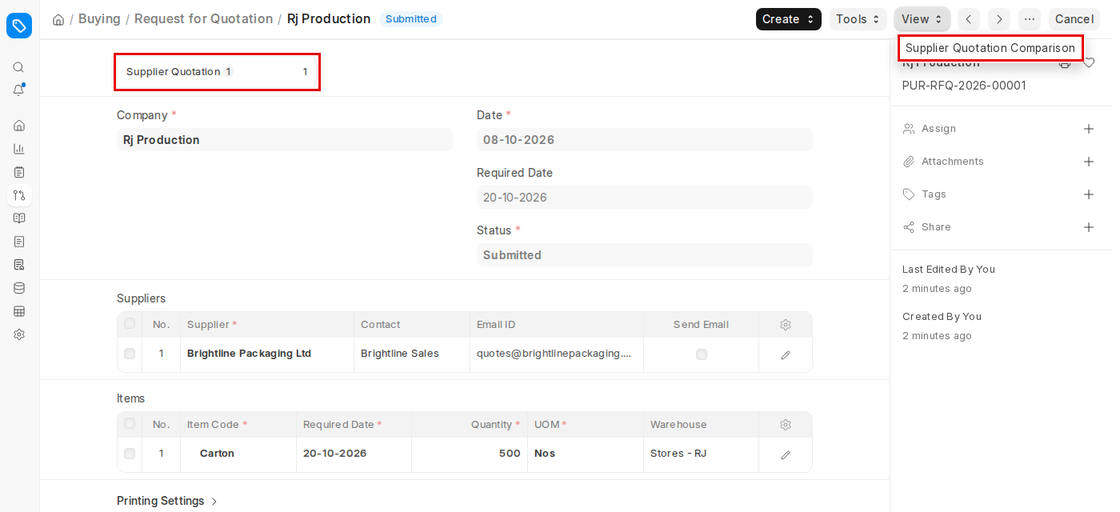Open the document page icon in sidebar
The width and height of the screenshot is (1120, 512).
tap(19, 241)
